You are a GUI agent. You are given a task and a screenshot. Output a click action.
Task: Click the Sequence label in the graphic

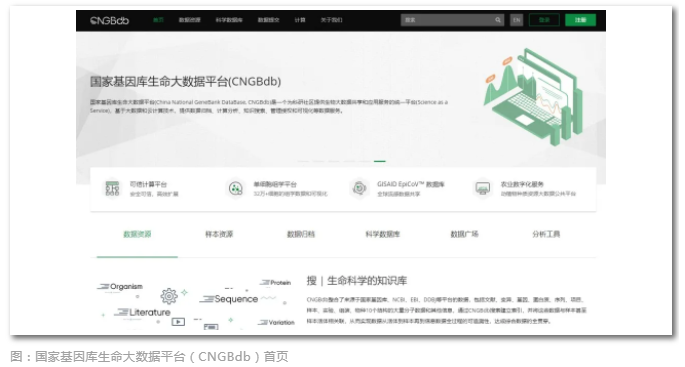tap(236, 299)
